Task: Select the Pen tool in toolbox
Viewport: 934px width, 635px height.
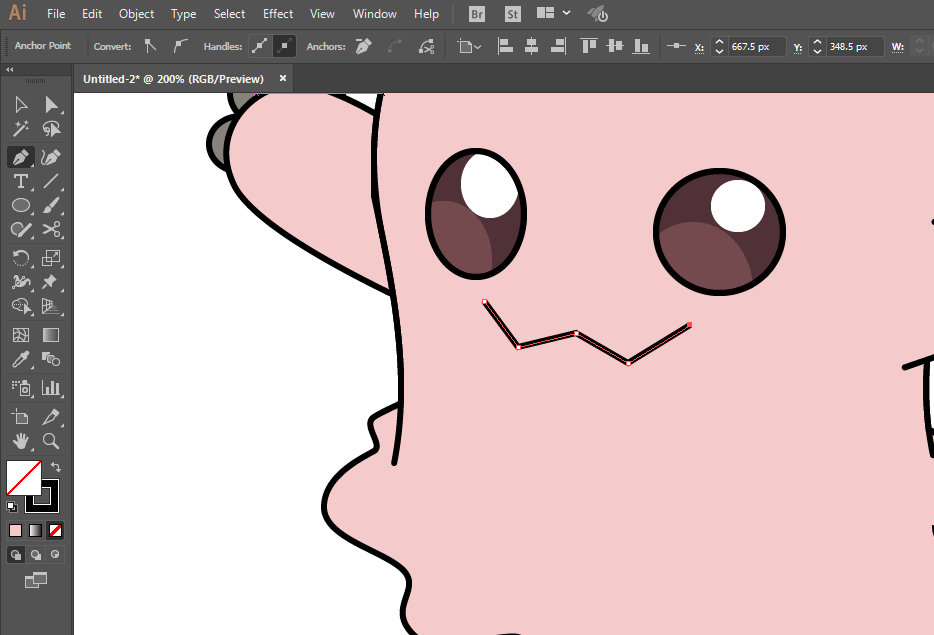Action: tap(21, 157)
